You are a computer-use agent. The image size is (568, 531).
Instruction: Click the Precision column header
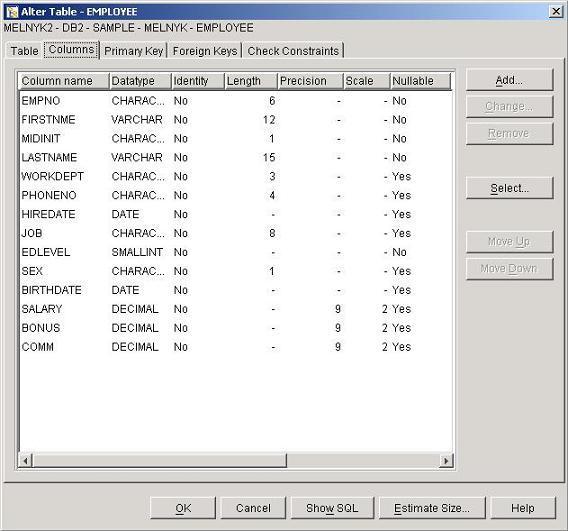point(310,81)
